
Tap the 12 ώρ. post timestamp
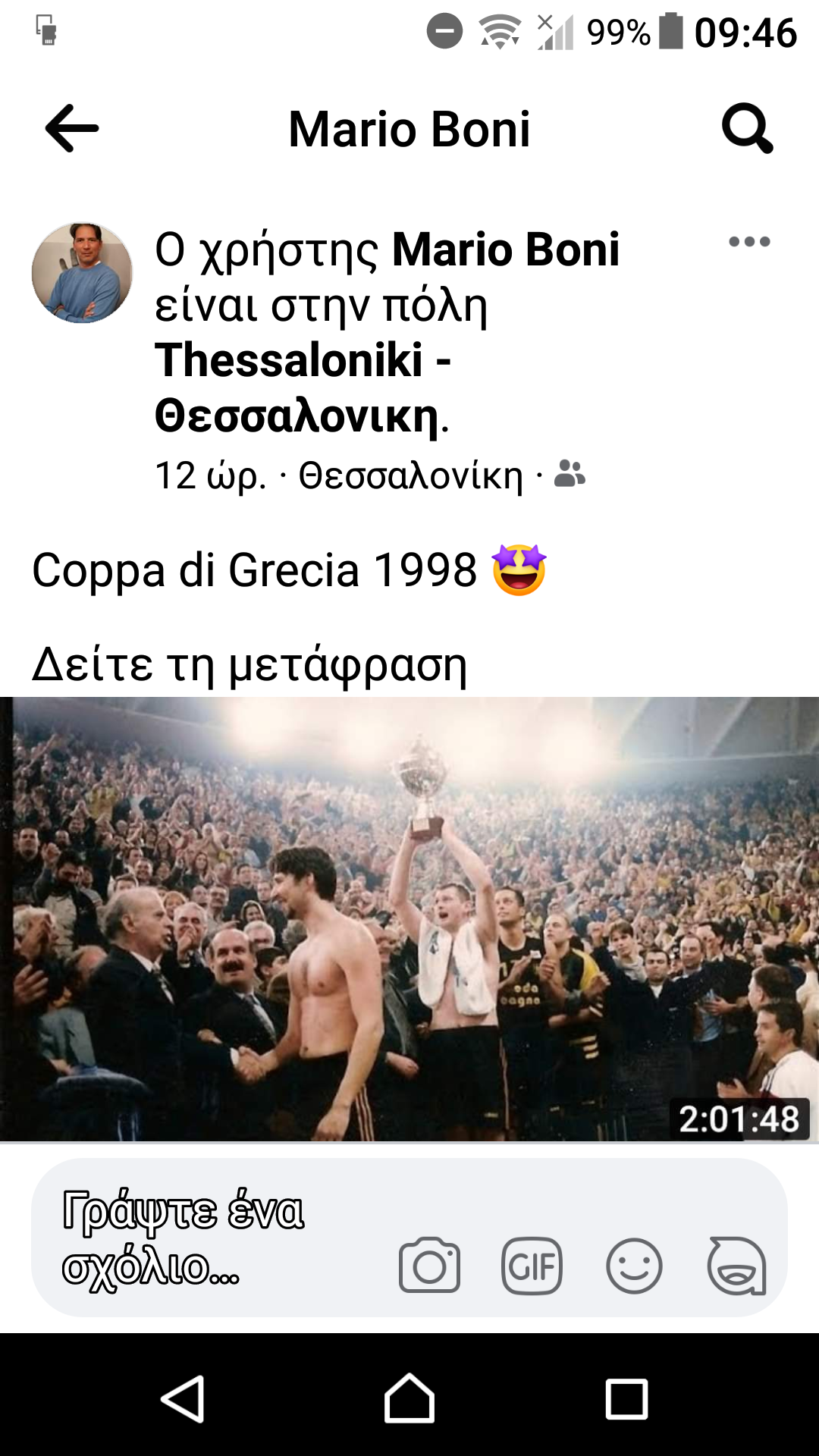(210, 476)
